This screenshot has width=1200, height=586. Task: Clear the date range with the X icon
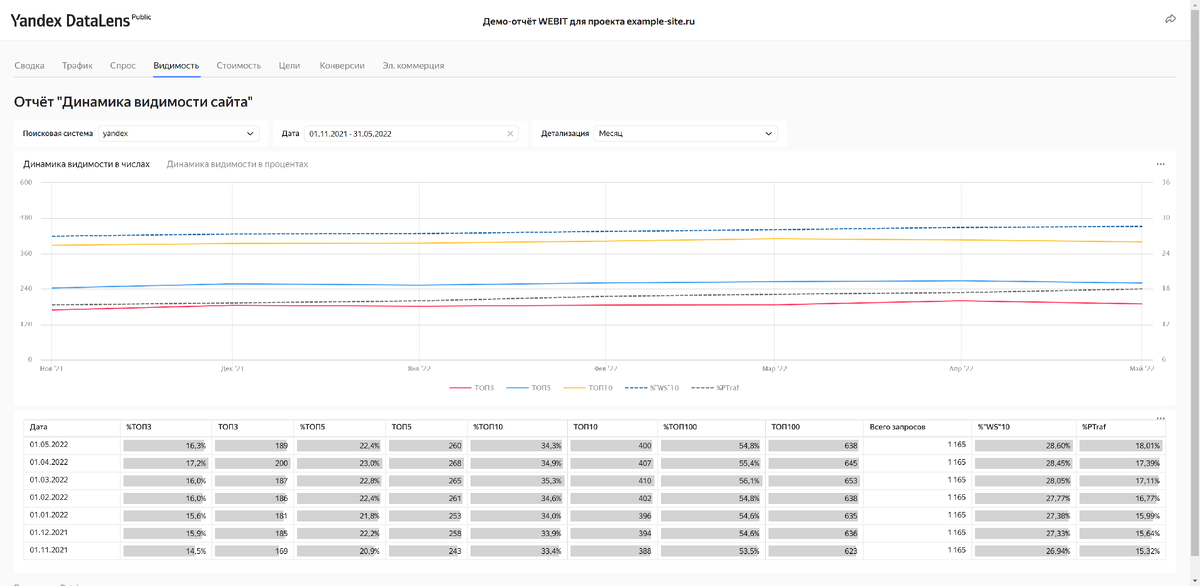click(x=510, y=133)
